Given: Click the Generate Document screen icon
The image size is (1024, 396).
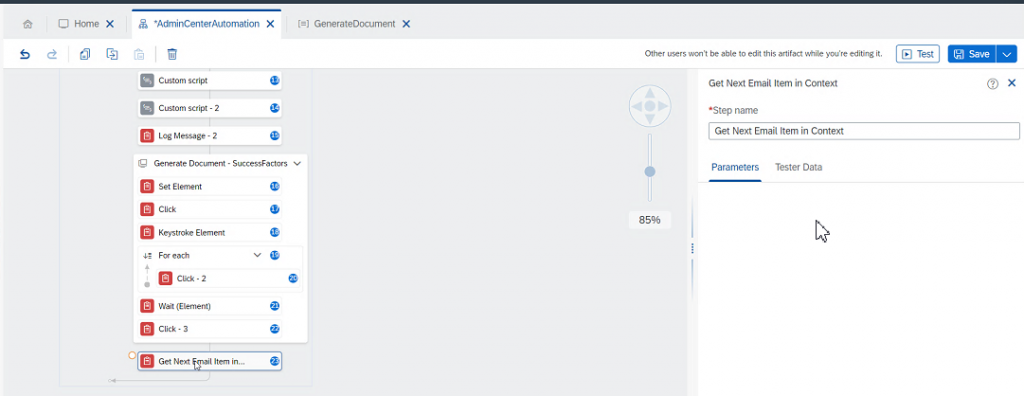Looking at the screenshot, I should (143, 163).
